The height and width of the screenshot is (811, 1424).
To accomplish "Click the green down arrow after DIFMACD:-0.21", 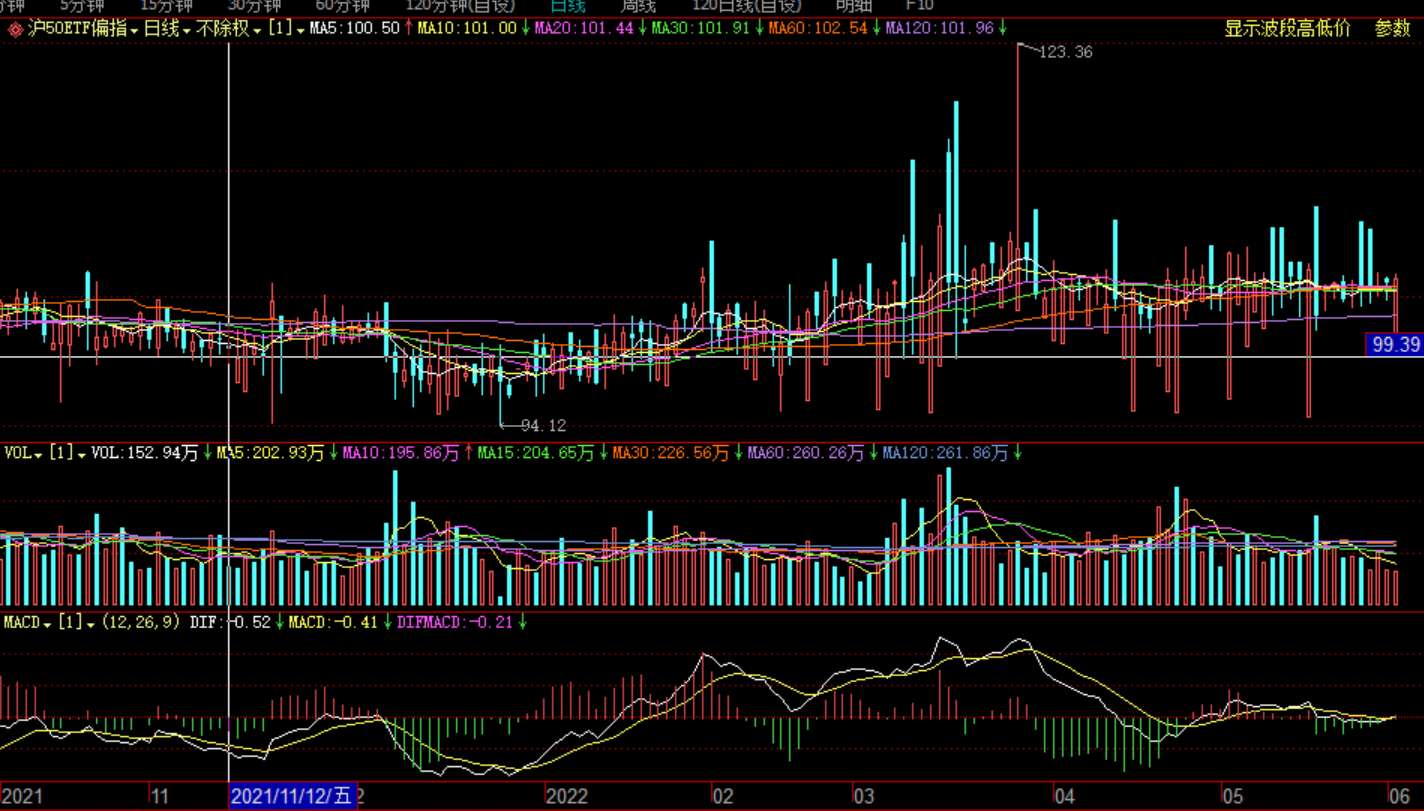I will [521, 622].
